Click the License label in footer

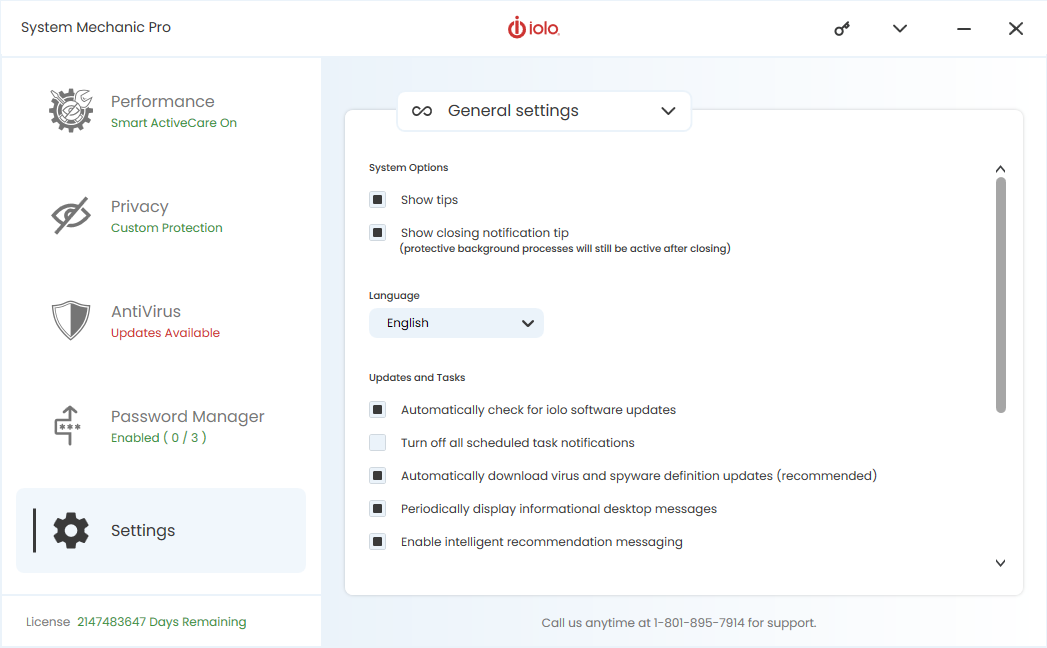click(x=48, y=622)
